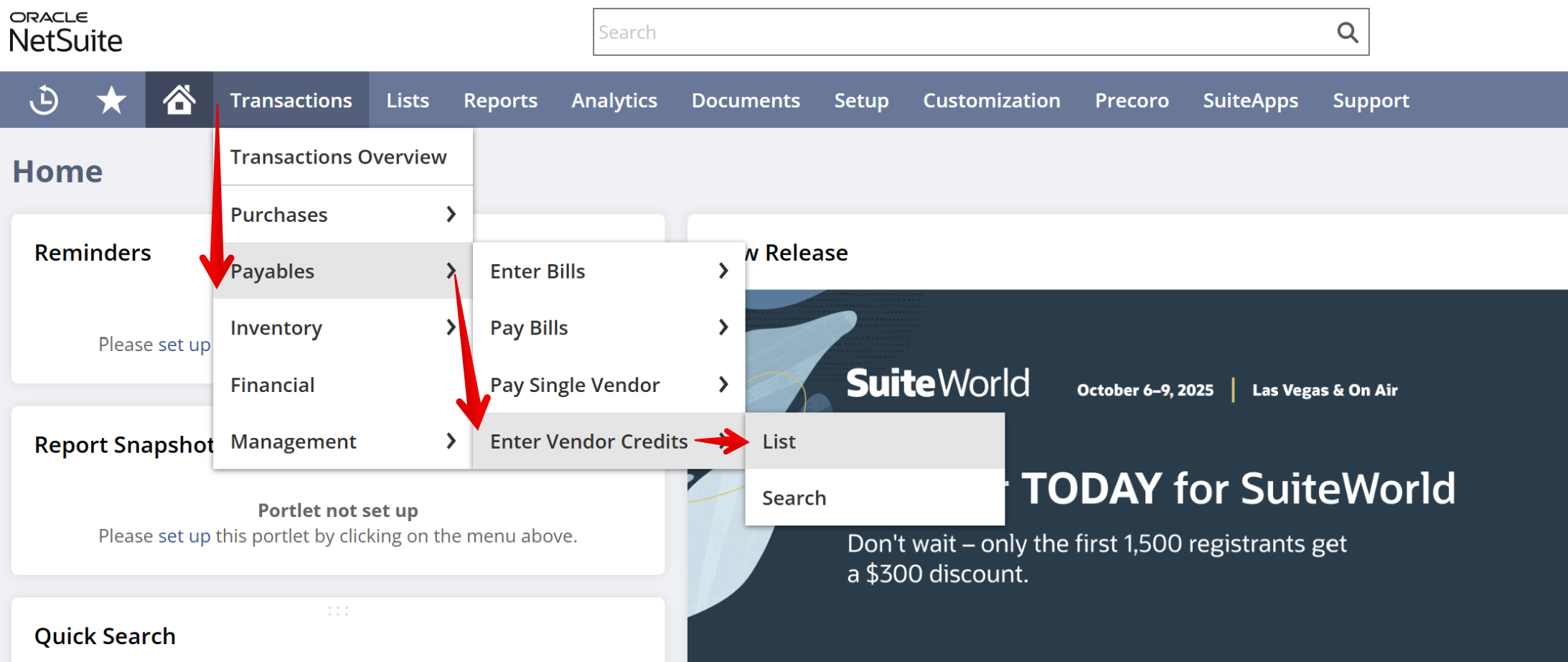
Task: Click set up link in Reminders portlet
Action: (184, 345)
